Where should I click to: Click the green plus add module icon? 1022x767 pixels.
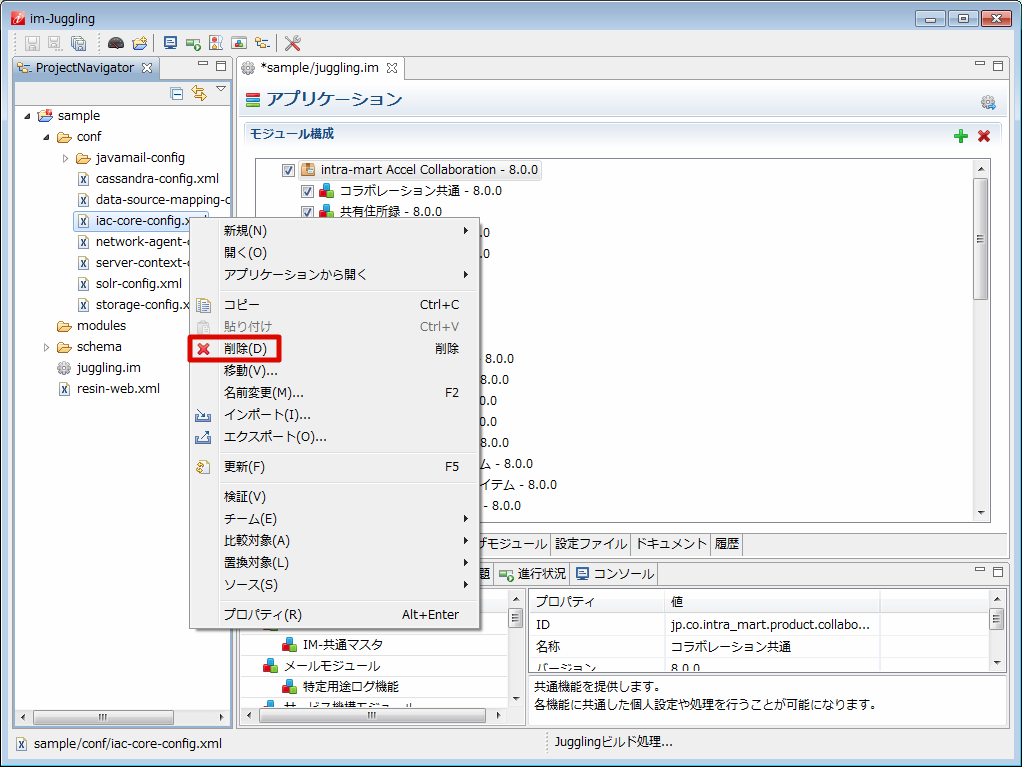click(x=961, y=136)
